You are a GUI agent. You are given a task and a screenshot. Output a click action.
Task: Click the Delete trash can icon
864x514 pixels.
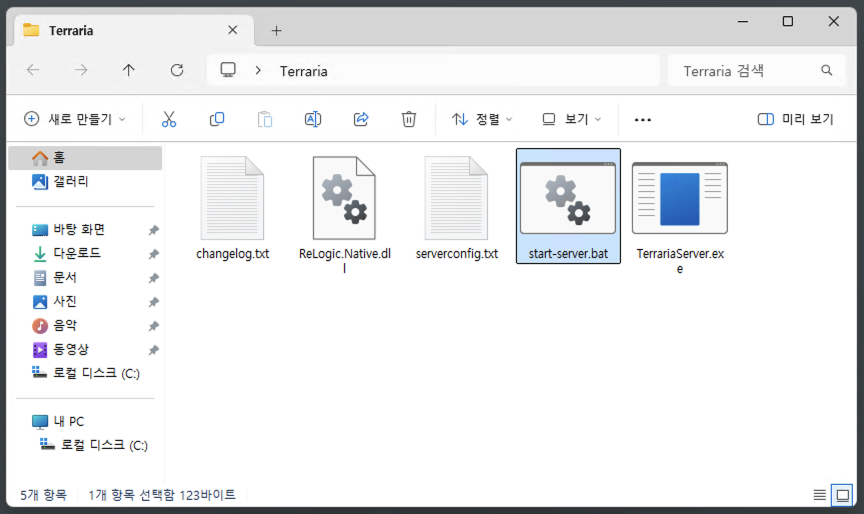click(408, 119)
